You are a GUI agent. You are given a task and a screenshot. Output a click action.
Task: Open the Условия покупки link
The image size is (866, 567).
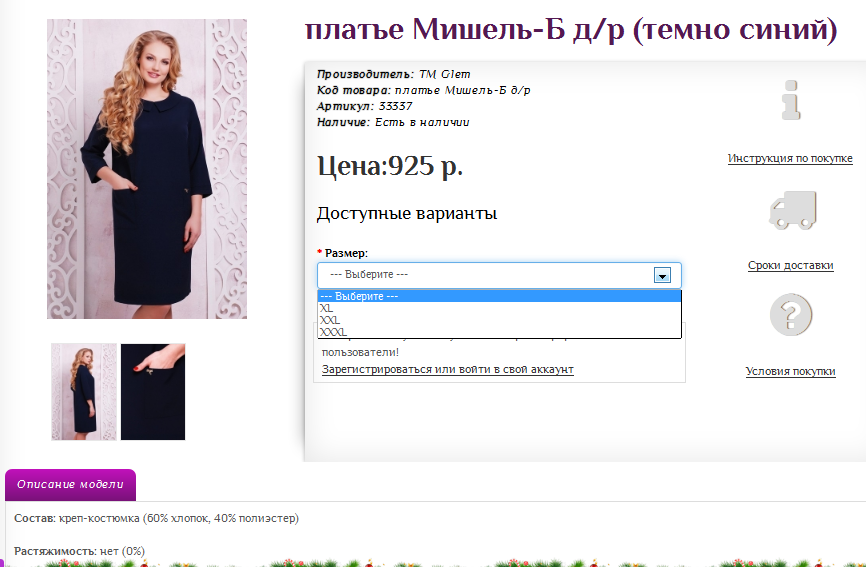(x=790, y=372)
